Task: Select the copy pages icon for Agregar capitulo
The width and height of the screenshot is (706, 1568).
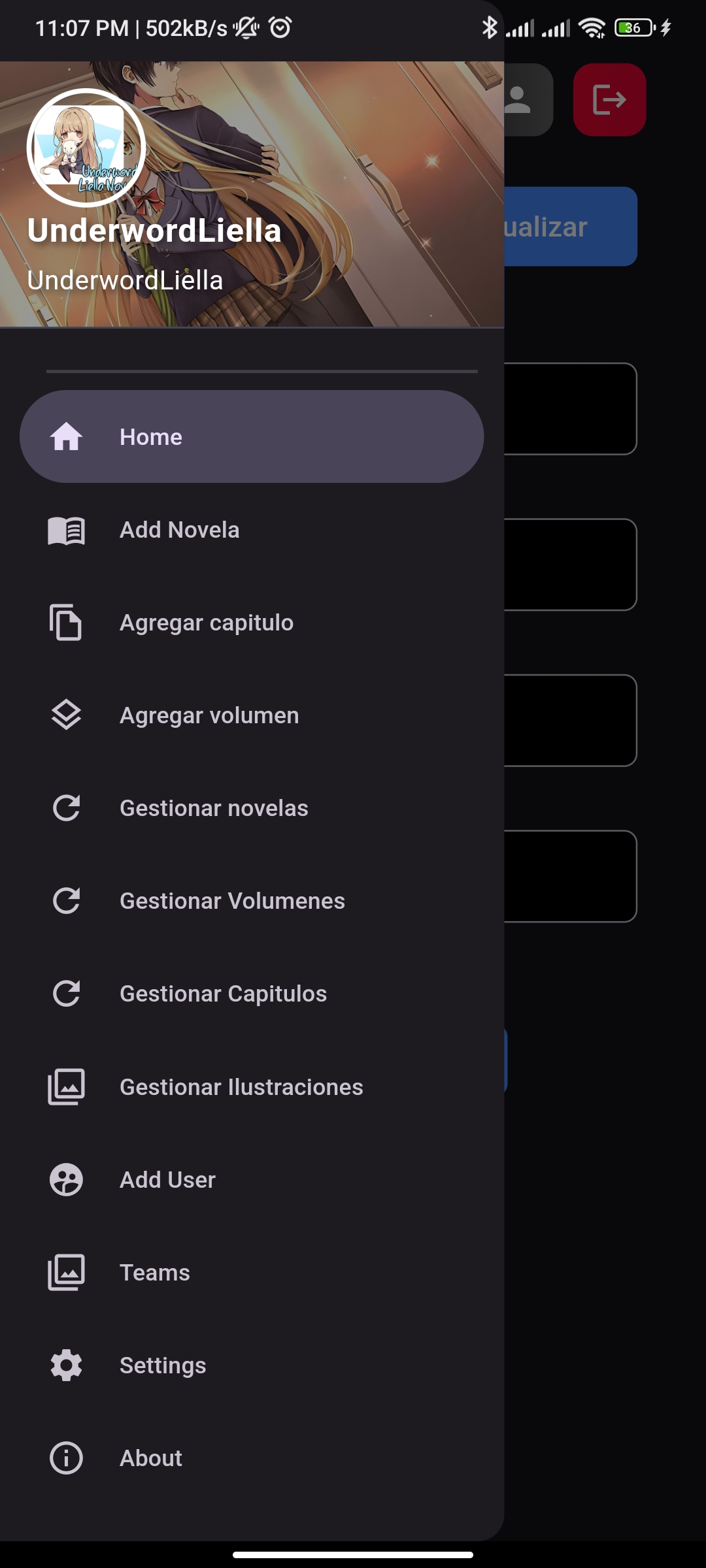Action: tap(66, 623)
